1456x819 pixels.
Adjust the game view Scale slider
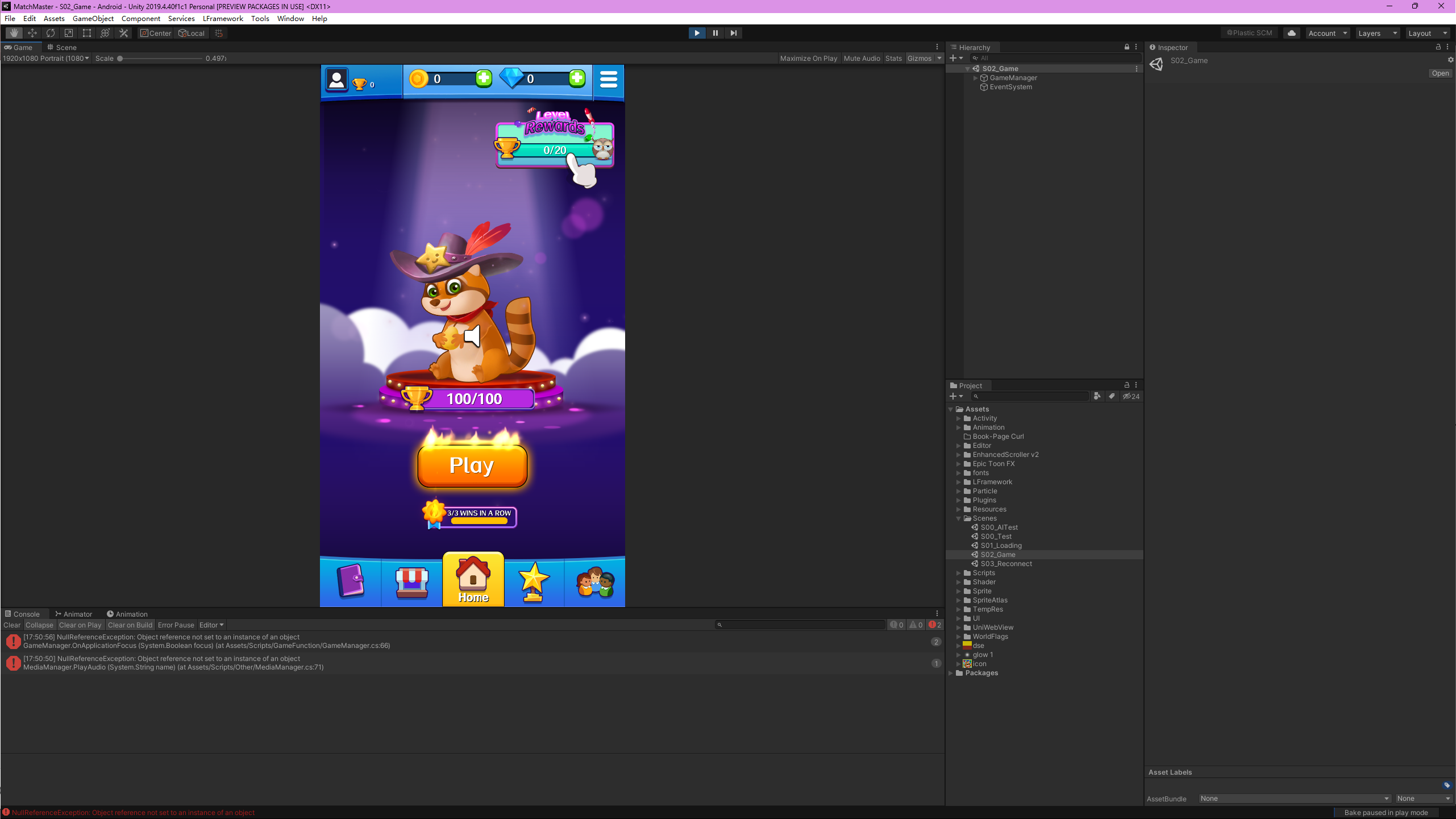point(161,59)
